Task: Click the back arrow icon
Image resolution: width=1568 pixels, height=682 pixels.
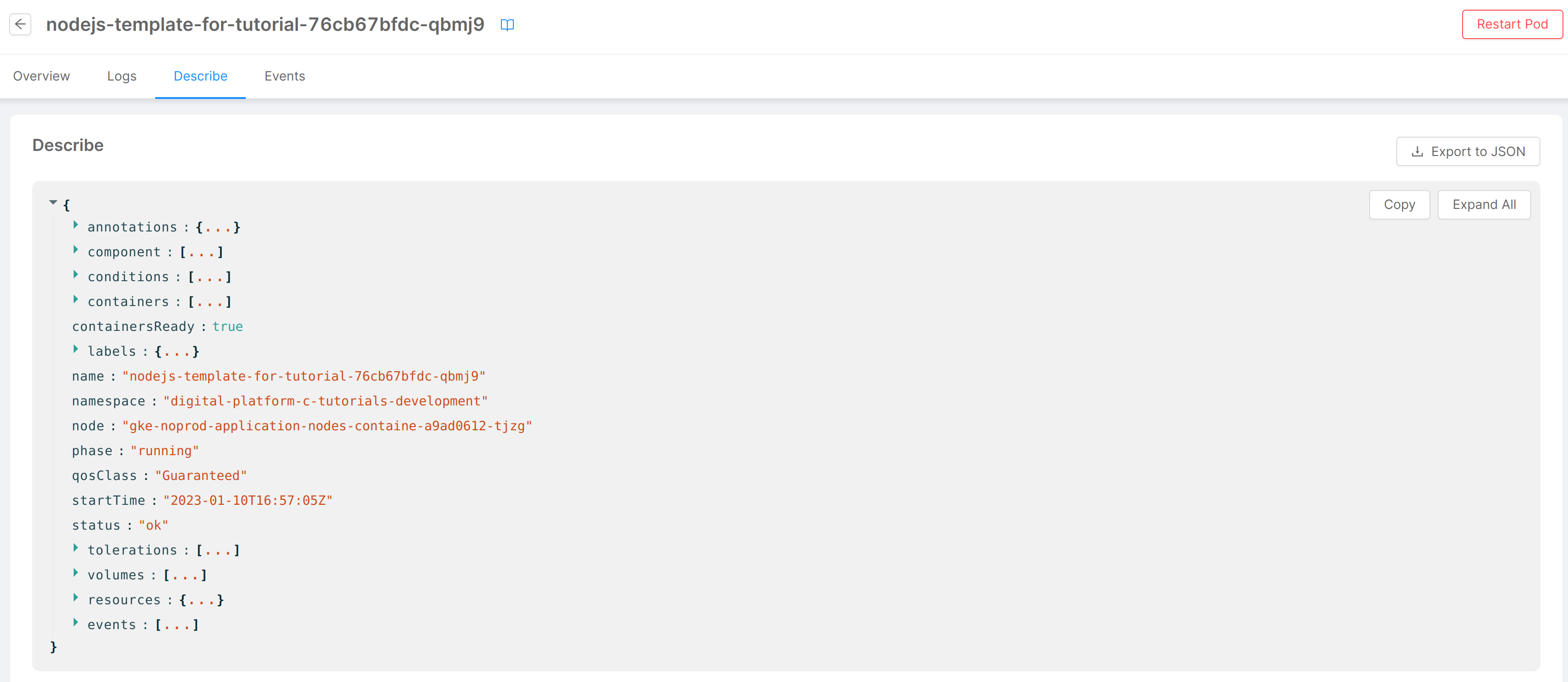Action: click(x=21, y=24)
